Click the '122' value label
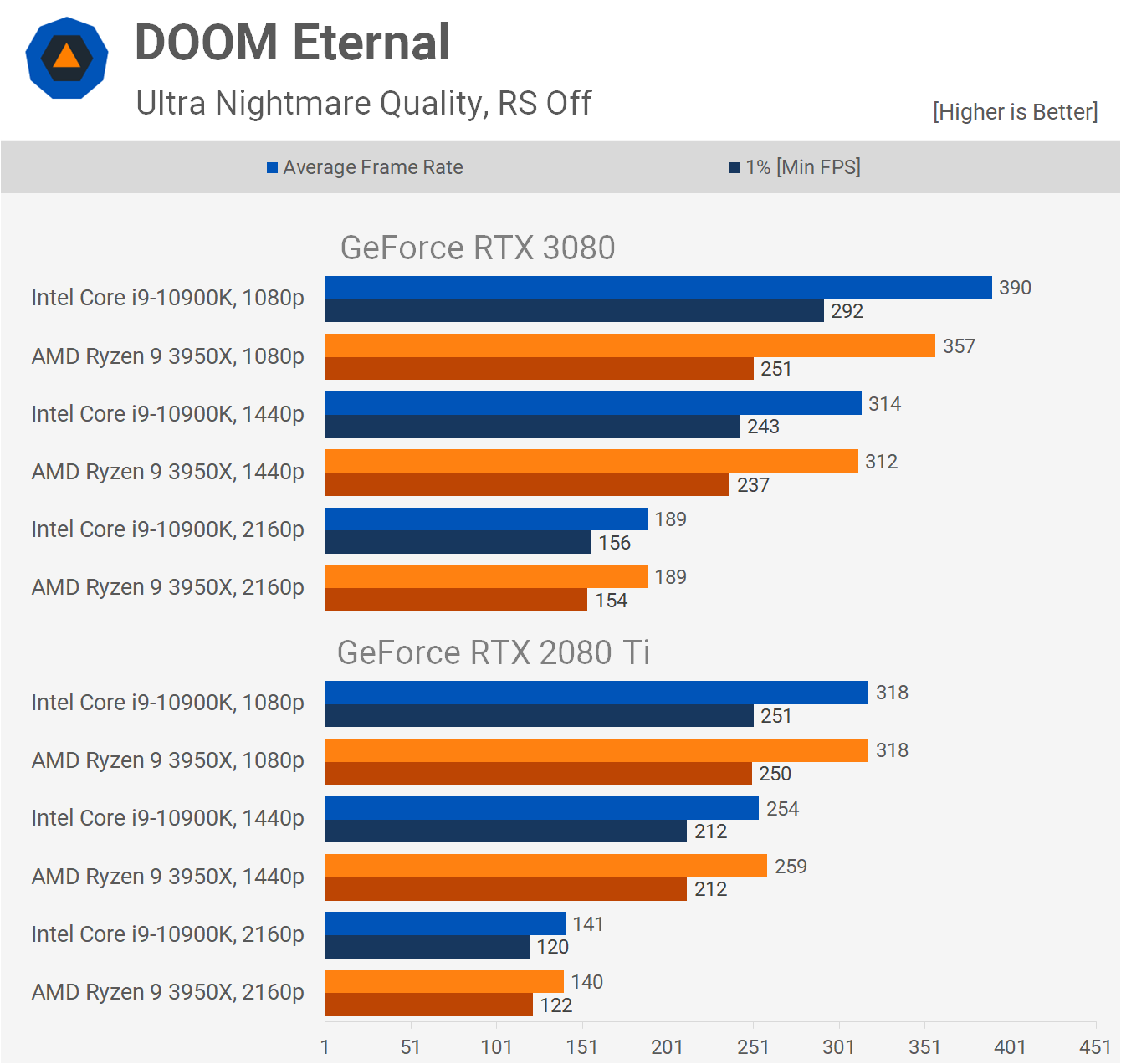Screen dimensions: 1121x1064 (555, 1005)
